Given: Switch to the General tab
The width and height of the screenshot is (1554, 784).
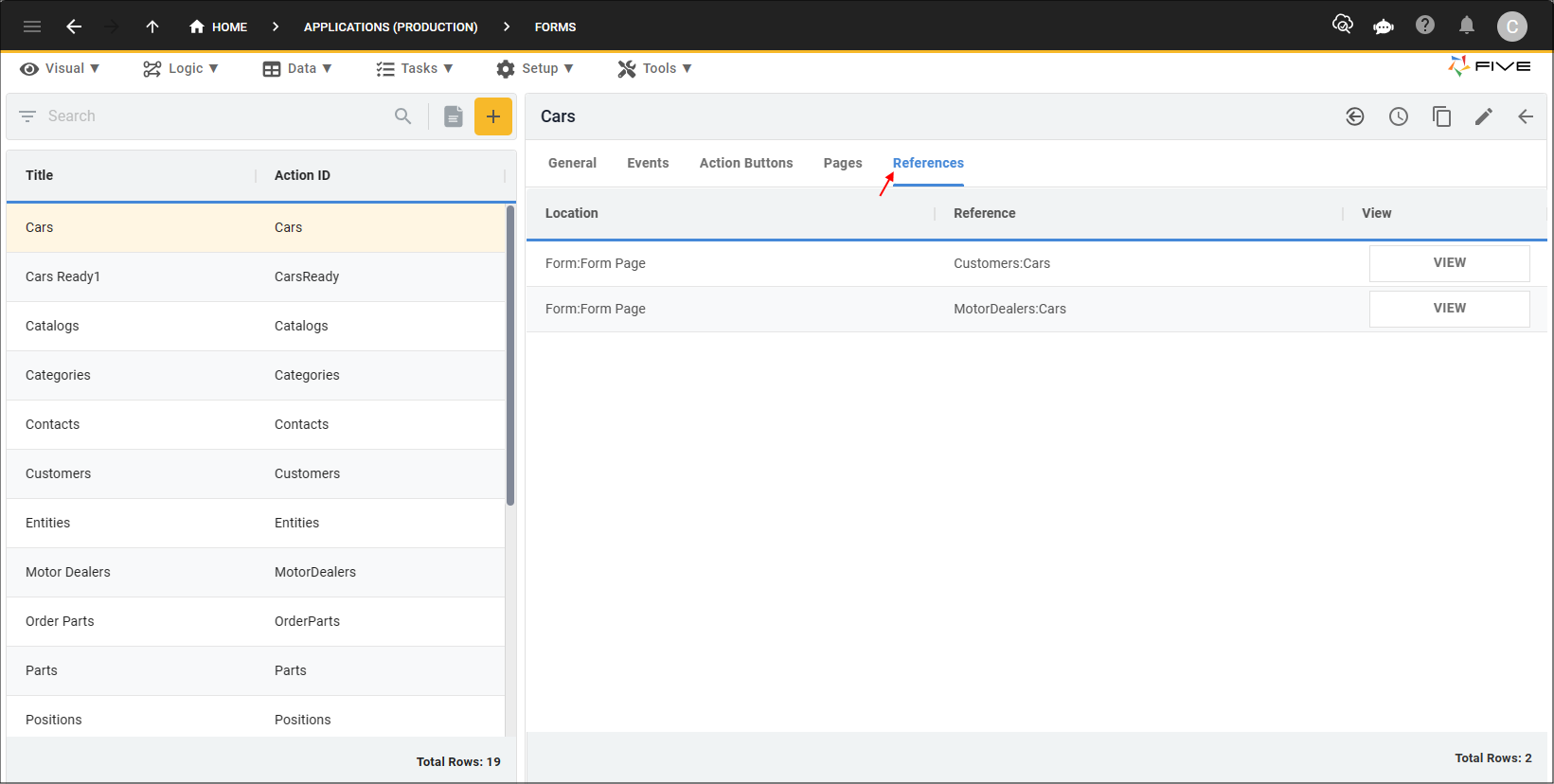Looking at the screenshot, I should 572,163.
